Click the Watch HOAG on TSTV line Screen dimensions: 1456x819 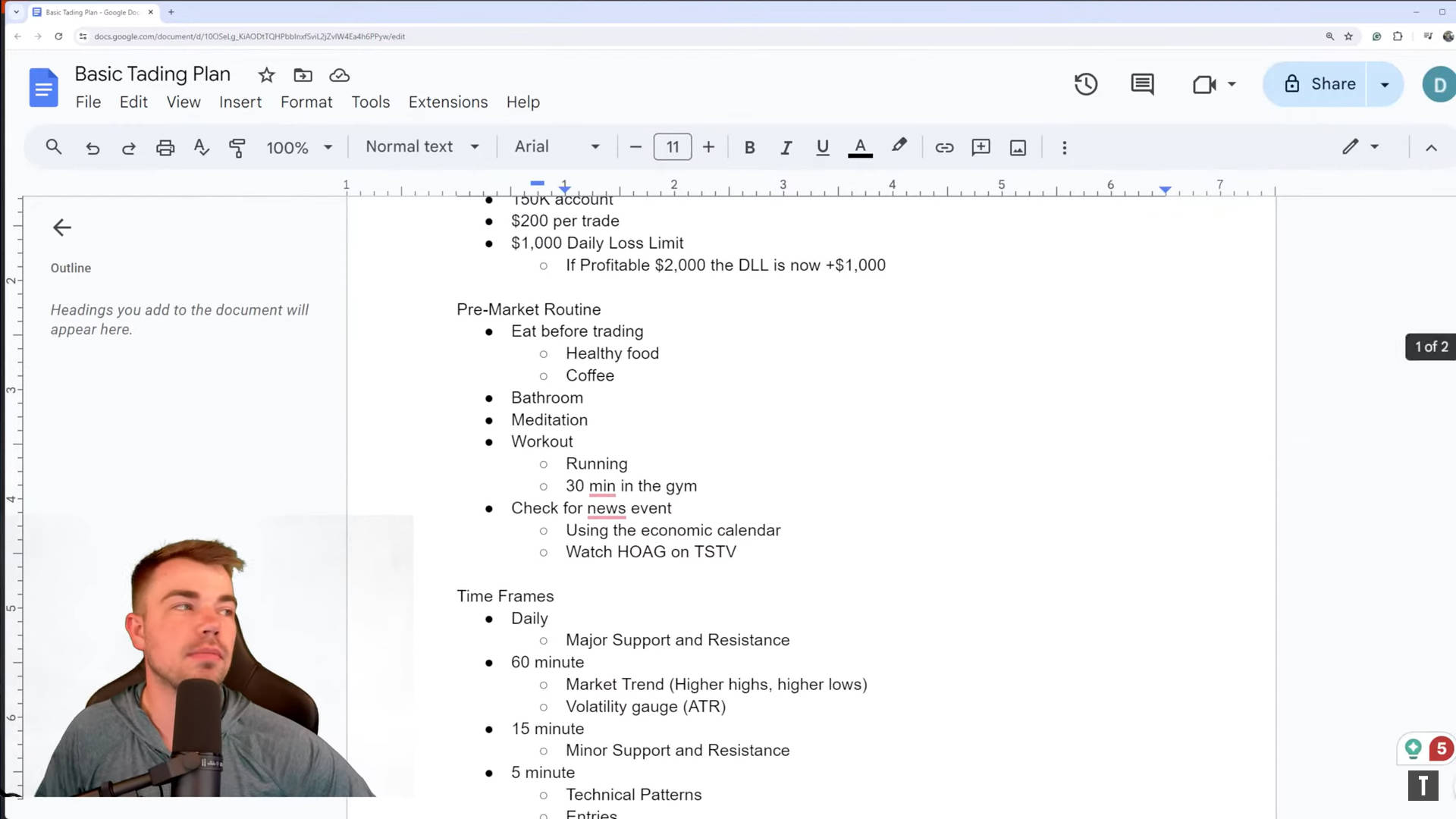point(651,552)
